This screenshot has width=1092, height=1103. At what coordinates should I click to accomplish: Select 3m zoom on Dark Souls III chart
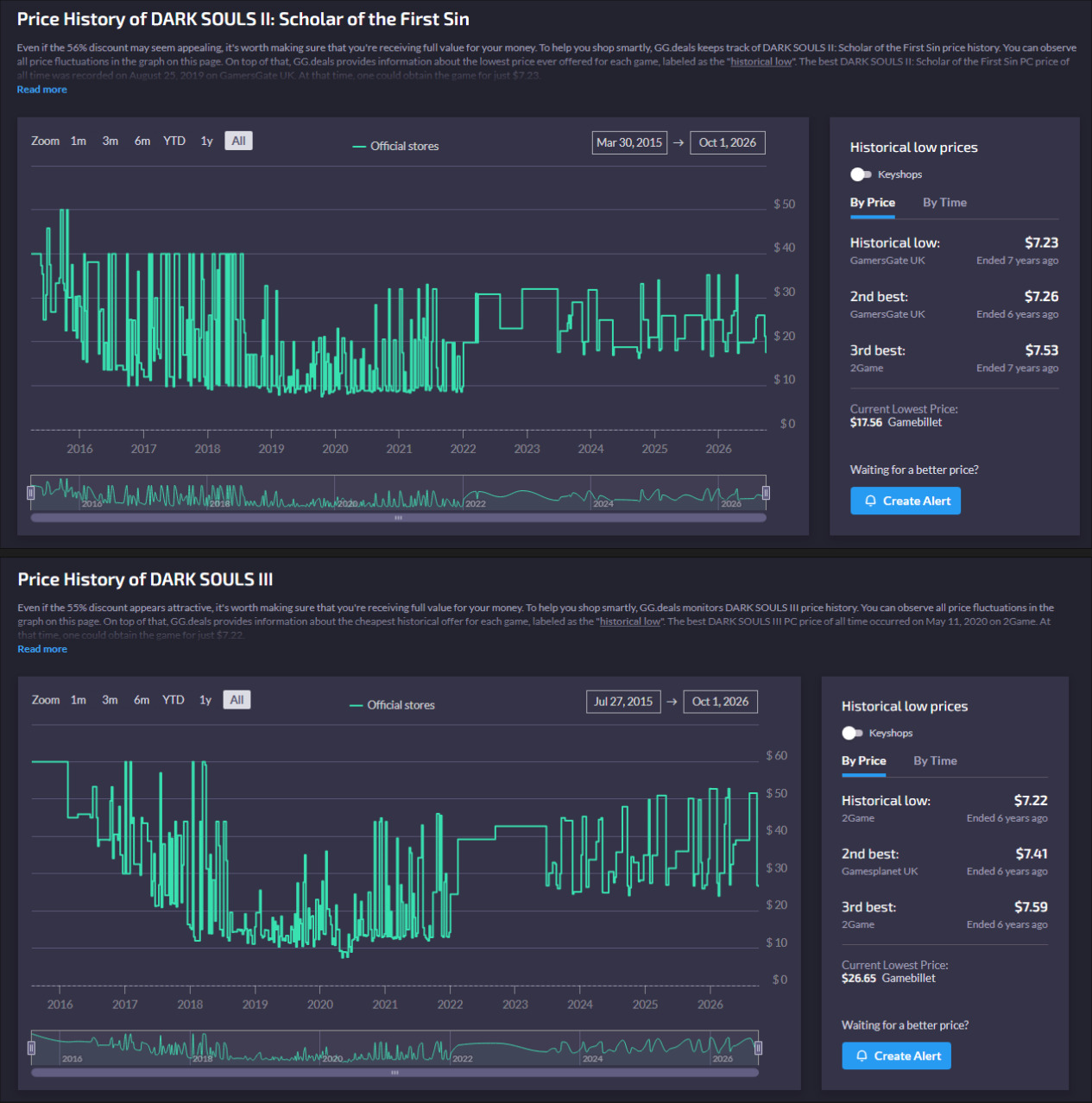tap(110, 700)
